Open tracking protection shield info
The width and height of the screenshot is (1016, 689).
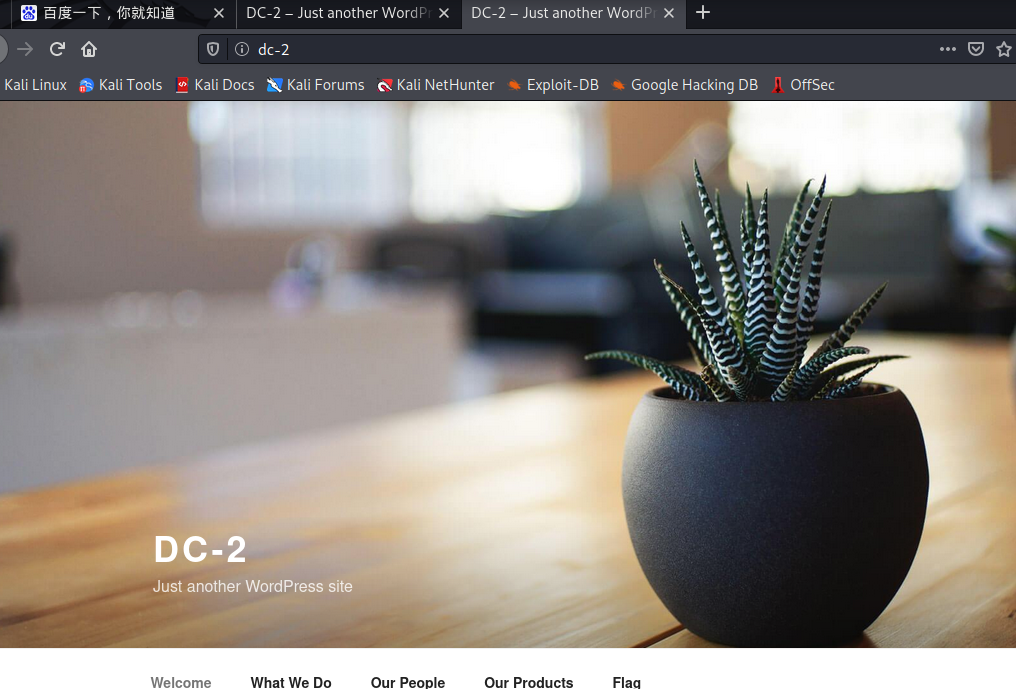point(213,49)
